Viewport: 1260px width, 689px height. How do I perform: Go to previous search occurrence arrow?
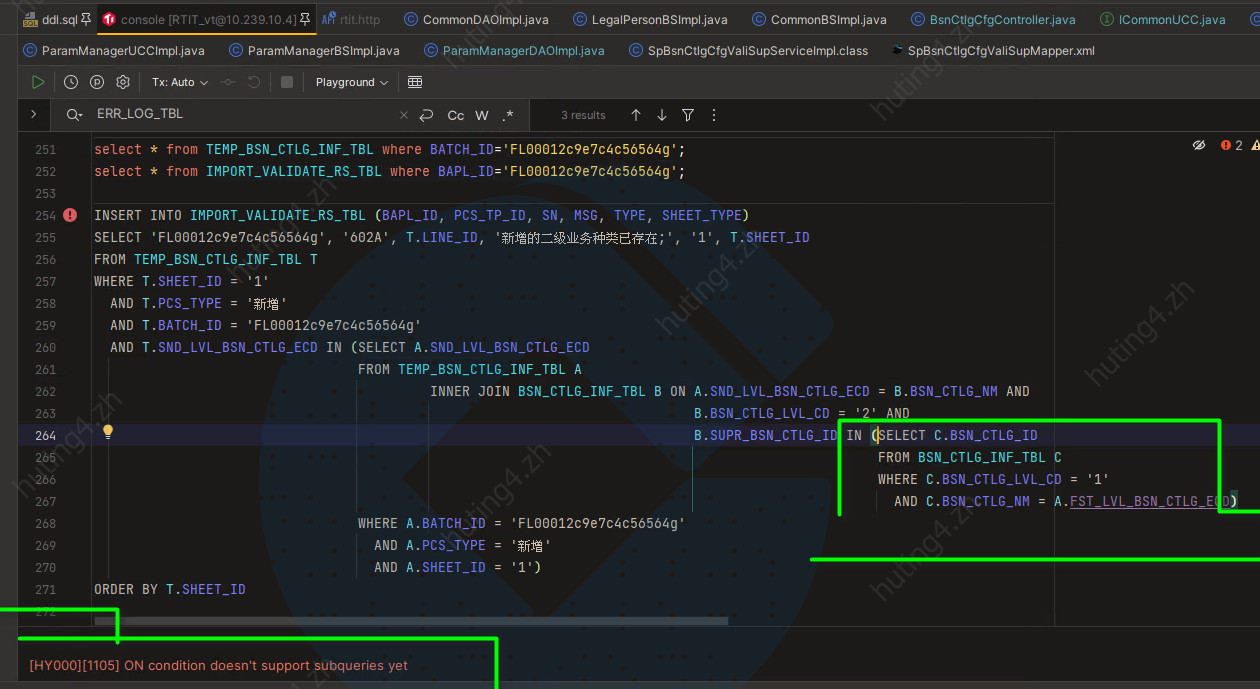point(636,115)
